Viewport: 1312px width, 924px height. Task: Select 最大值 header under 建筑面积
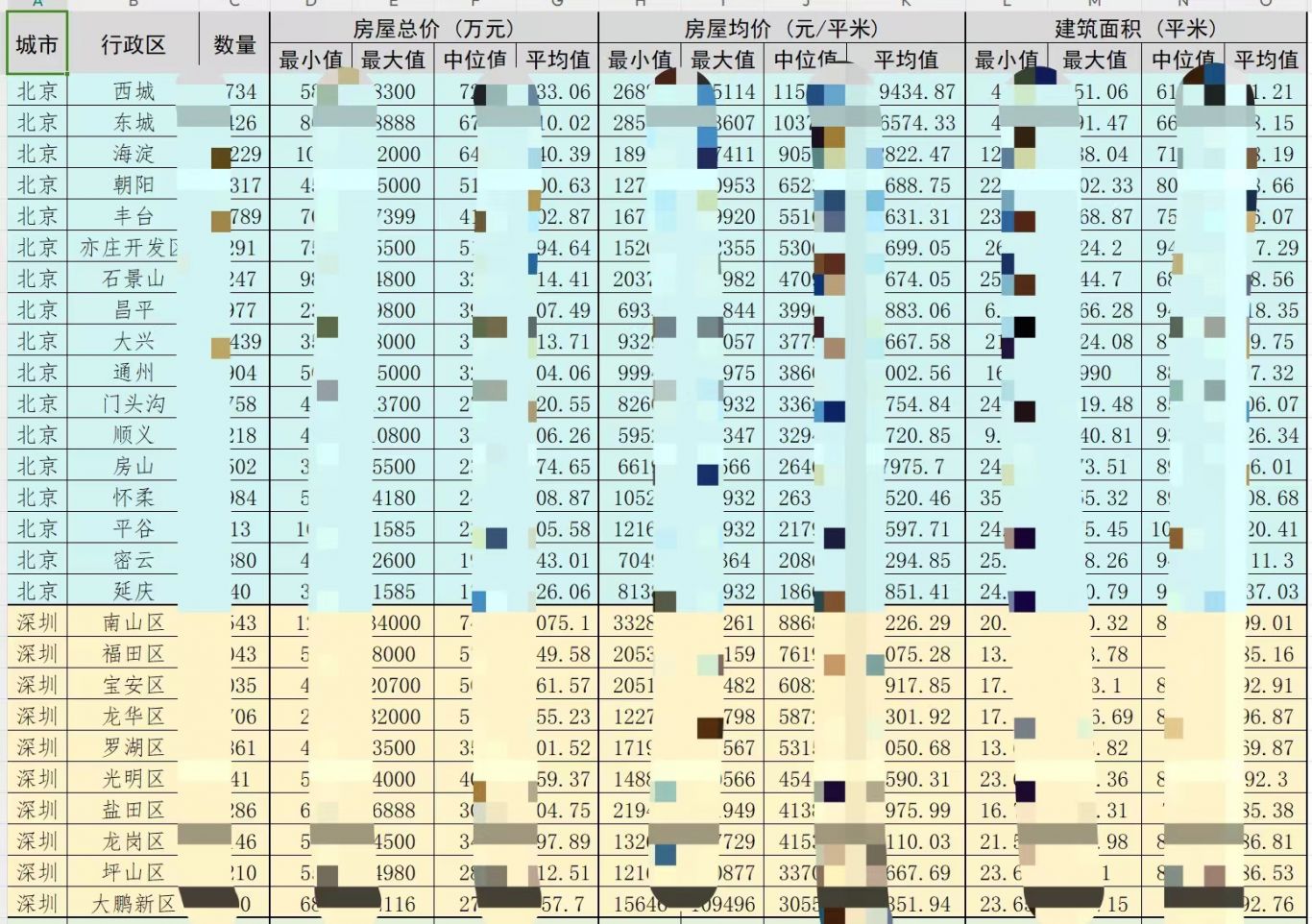(x=1094, y=60)
